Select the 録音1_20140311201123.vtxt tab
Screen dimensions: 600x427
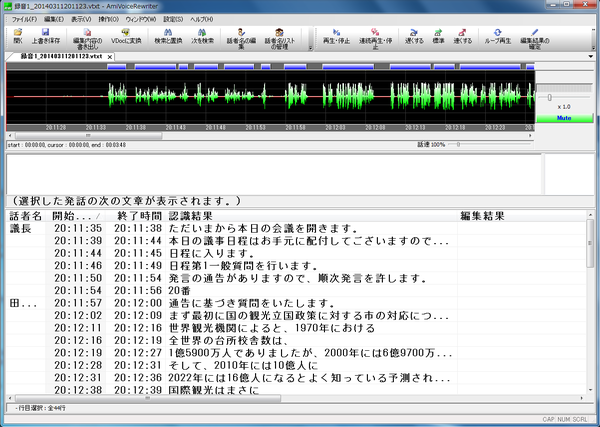pyautogui.click(x=60, y=56)
